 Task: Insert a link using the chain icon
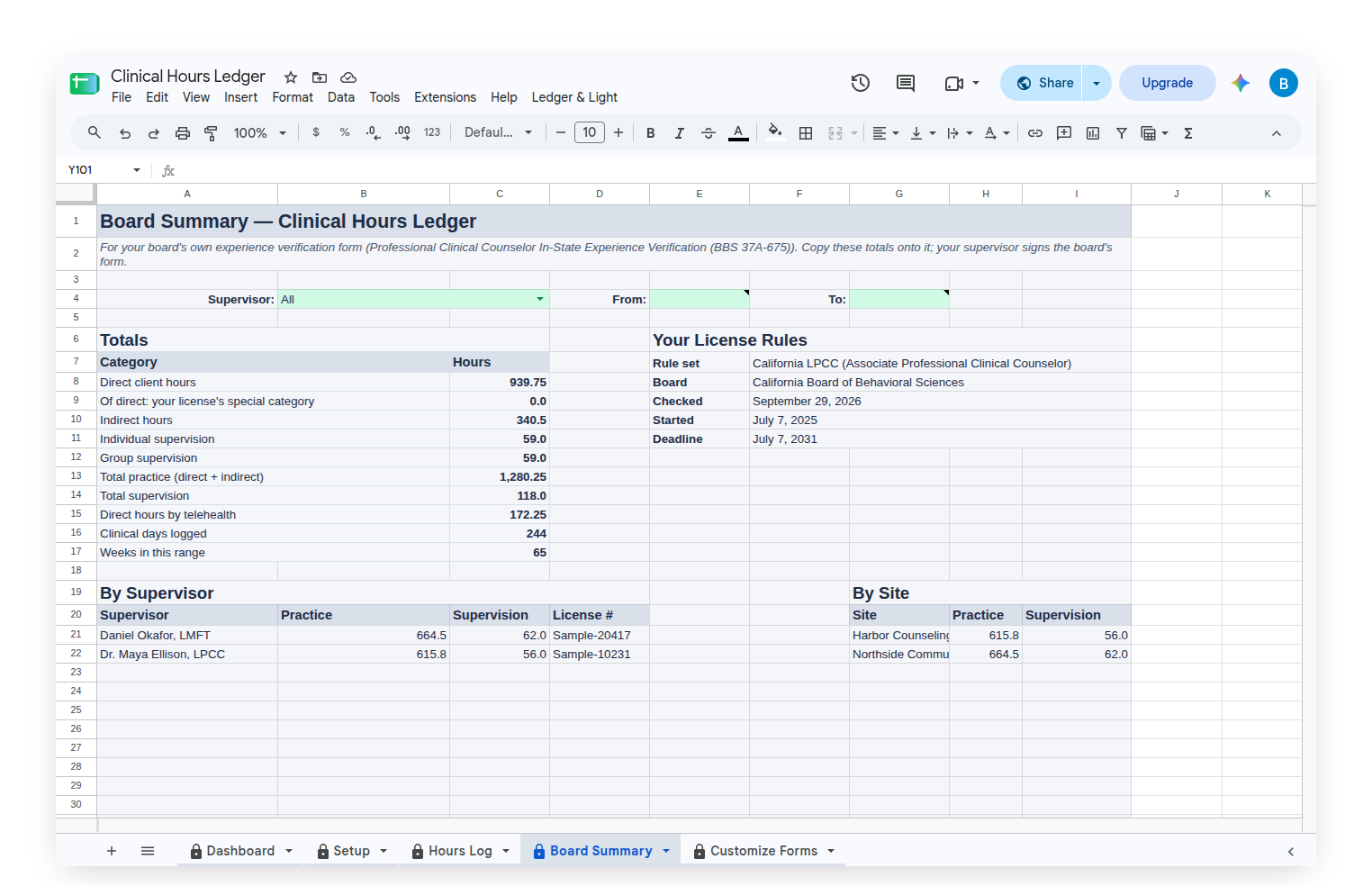coord(1035,133)
